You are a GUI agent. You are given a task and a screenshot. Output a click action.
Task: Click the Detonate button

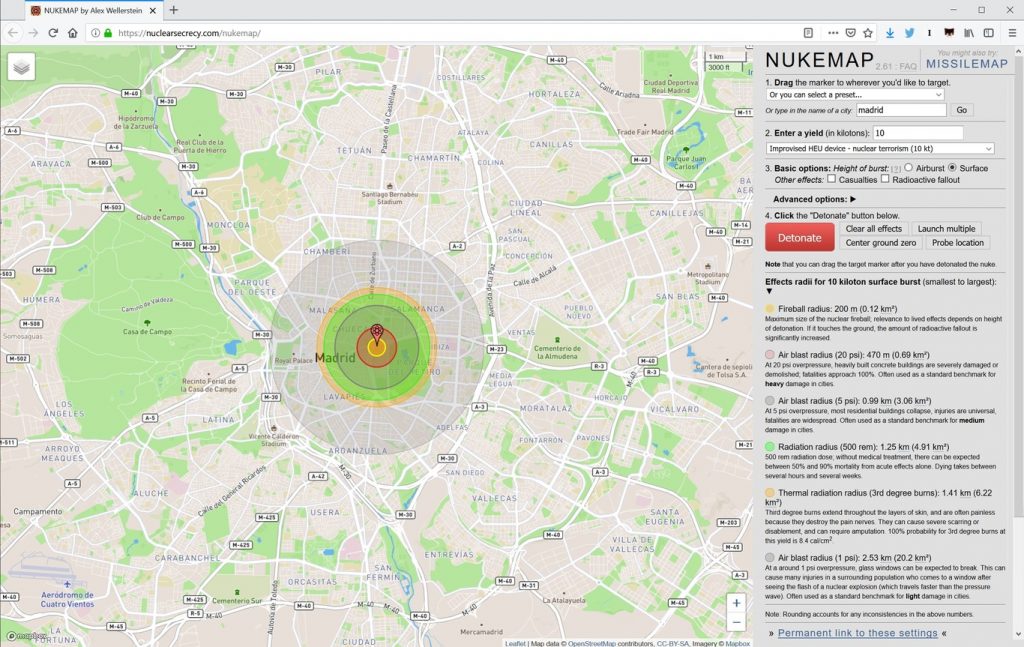click(x=799, y=238)
